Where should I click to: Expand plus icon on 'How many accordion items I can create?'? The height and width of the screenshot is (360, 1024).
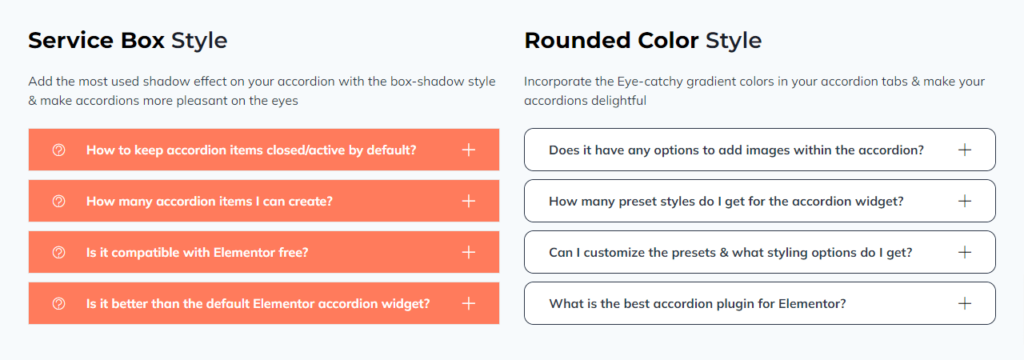tap(468, 201)
